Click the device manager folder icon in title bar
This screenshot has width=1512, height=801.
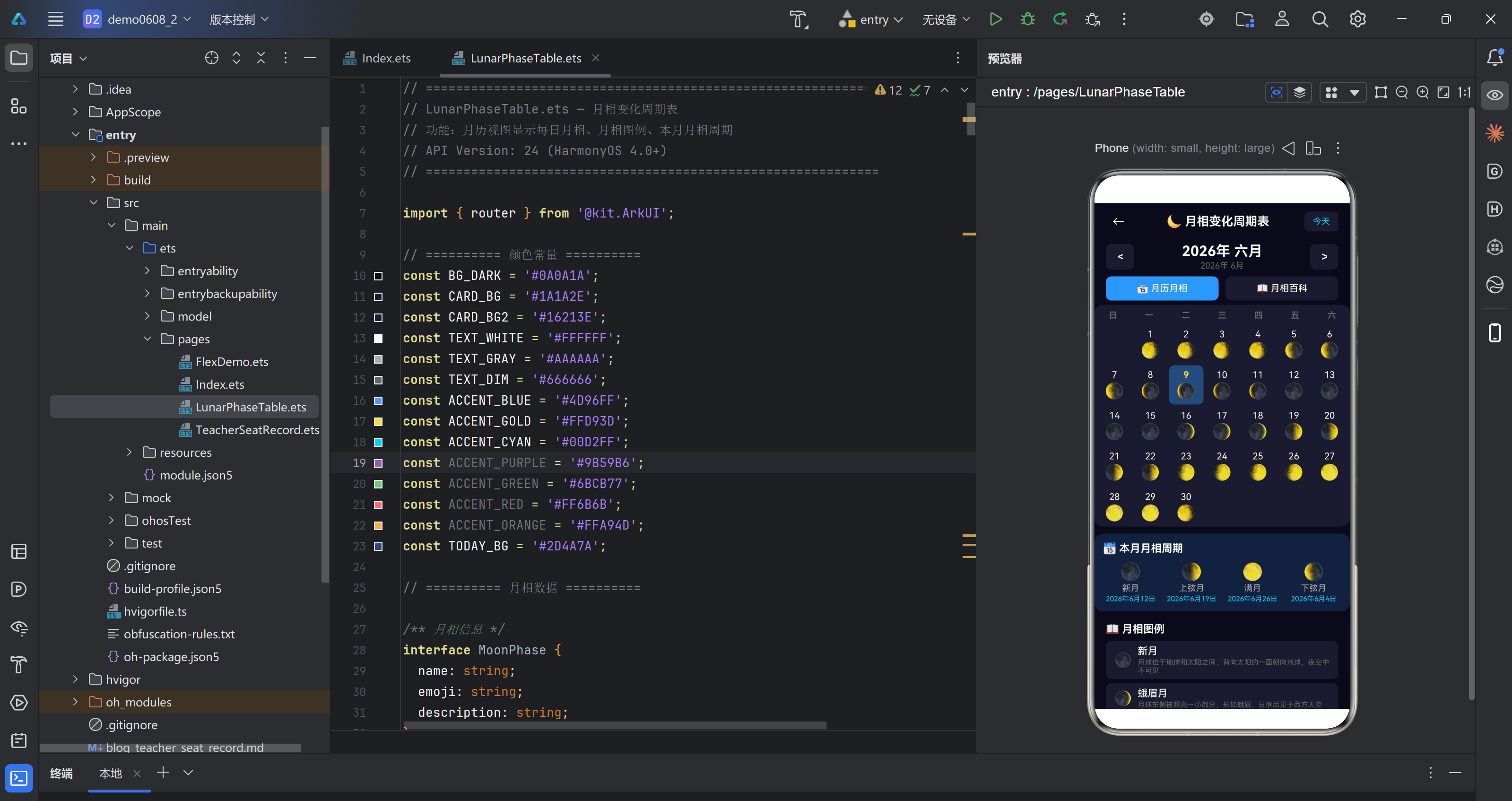tap(1244, 19)
